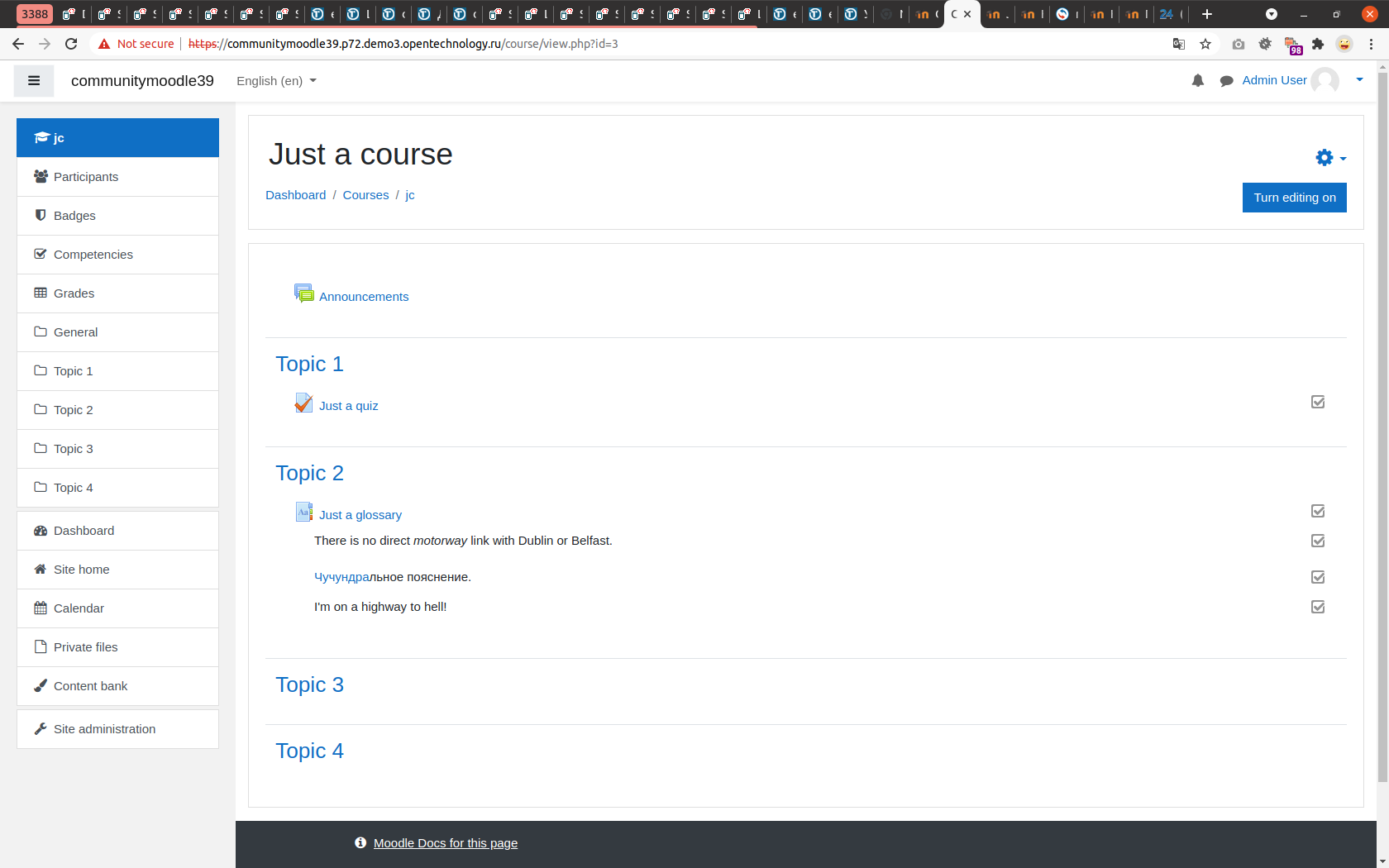
Task: Click the info icon beside Moodle Docs
Action: click(x=360, y=842)
